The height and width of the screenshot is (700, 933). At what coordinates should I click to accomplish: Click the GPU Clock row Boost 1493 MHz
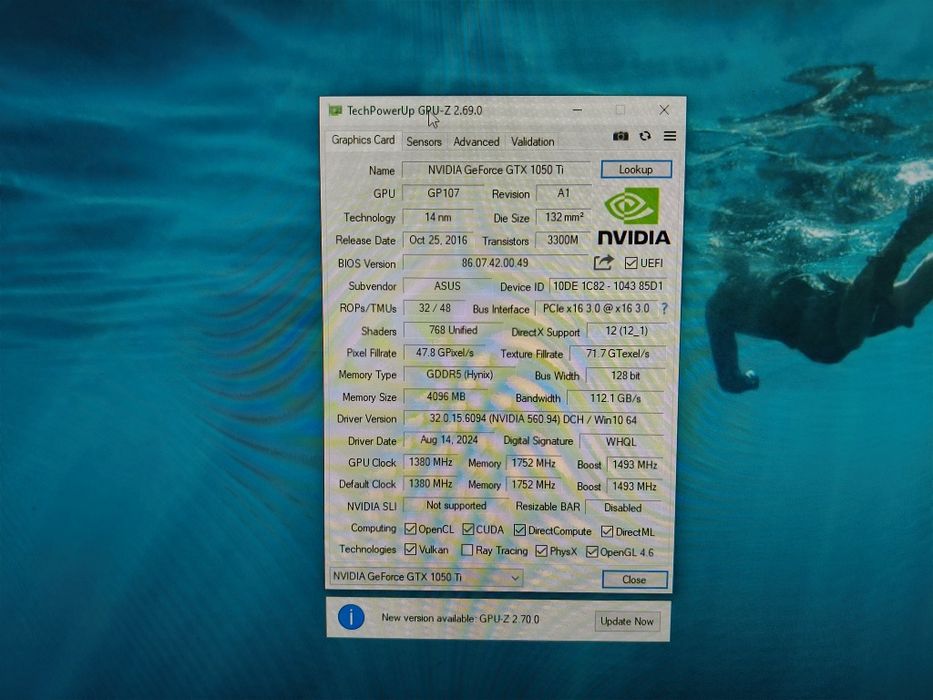click(x=634, y=464)
